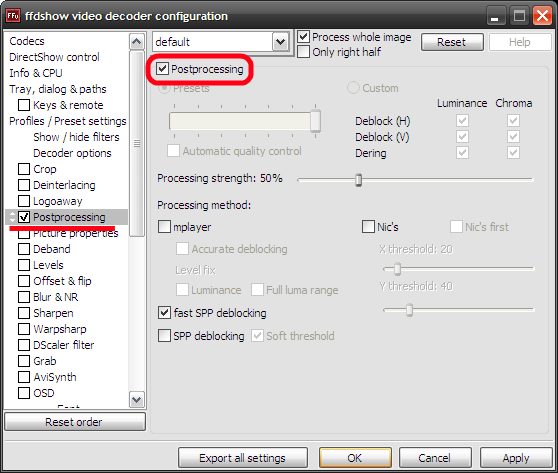This screenshot has width=558, height=473.
Task: Tick the Only right half checkbox
Action: click(303, 52)
